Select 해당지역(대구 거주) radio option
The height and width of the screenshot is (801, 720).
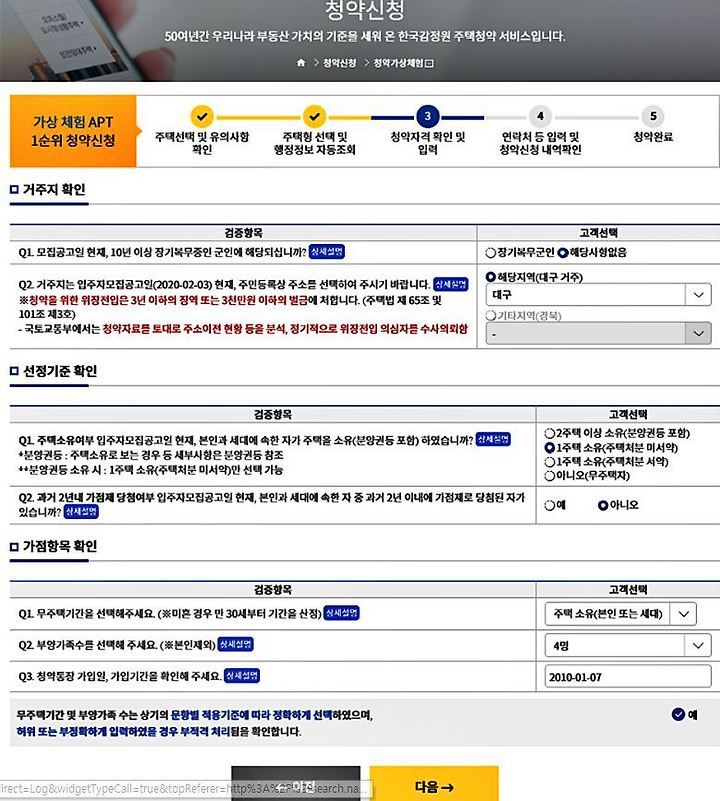[x=491, y=277]
